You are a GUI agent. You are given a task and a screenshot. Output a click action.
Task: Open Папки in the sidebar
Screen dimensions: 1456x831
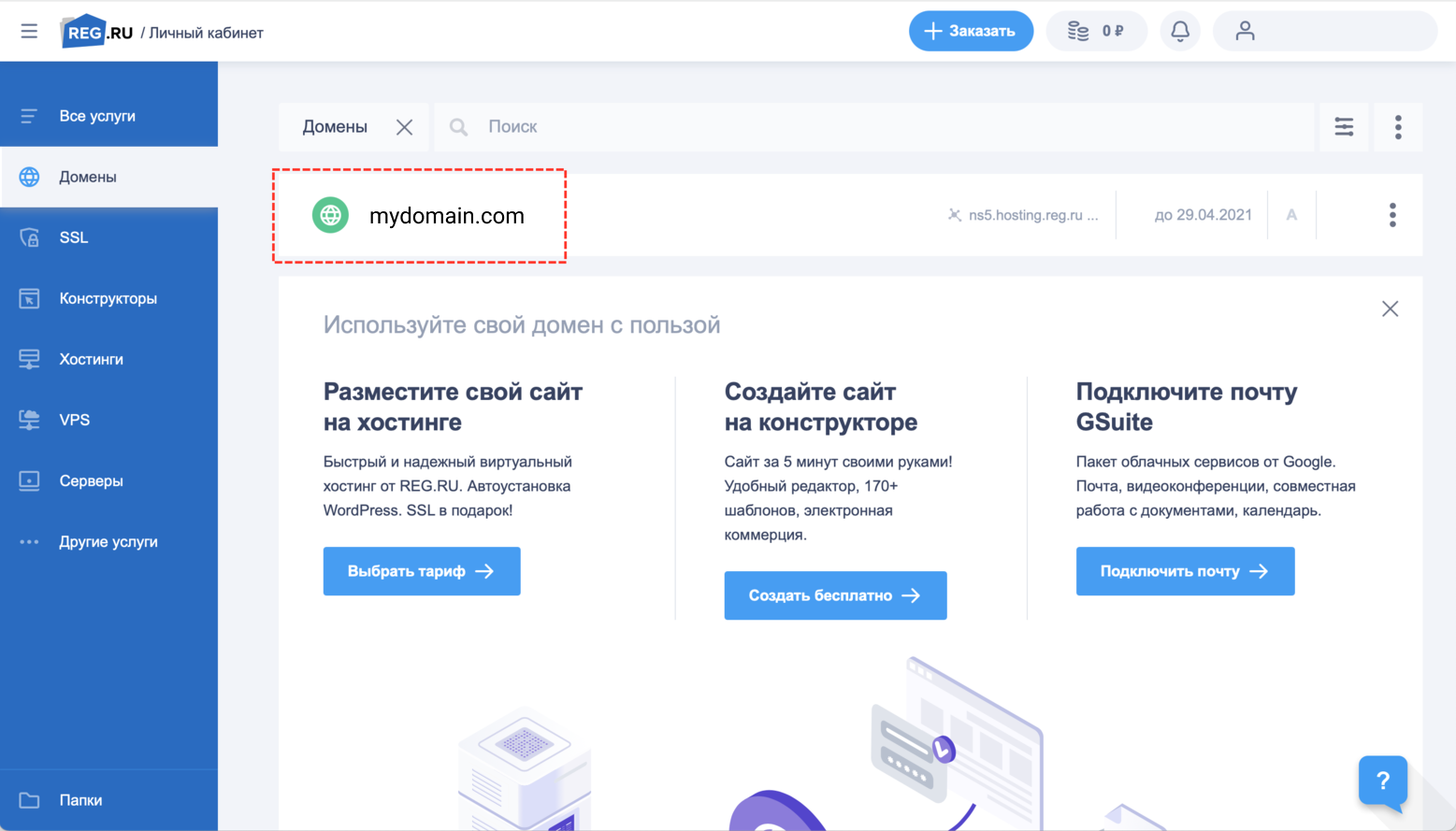click(80, 800)
